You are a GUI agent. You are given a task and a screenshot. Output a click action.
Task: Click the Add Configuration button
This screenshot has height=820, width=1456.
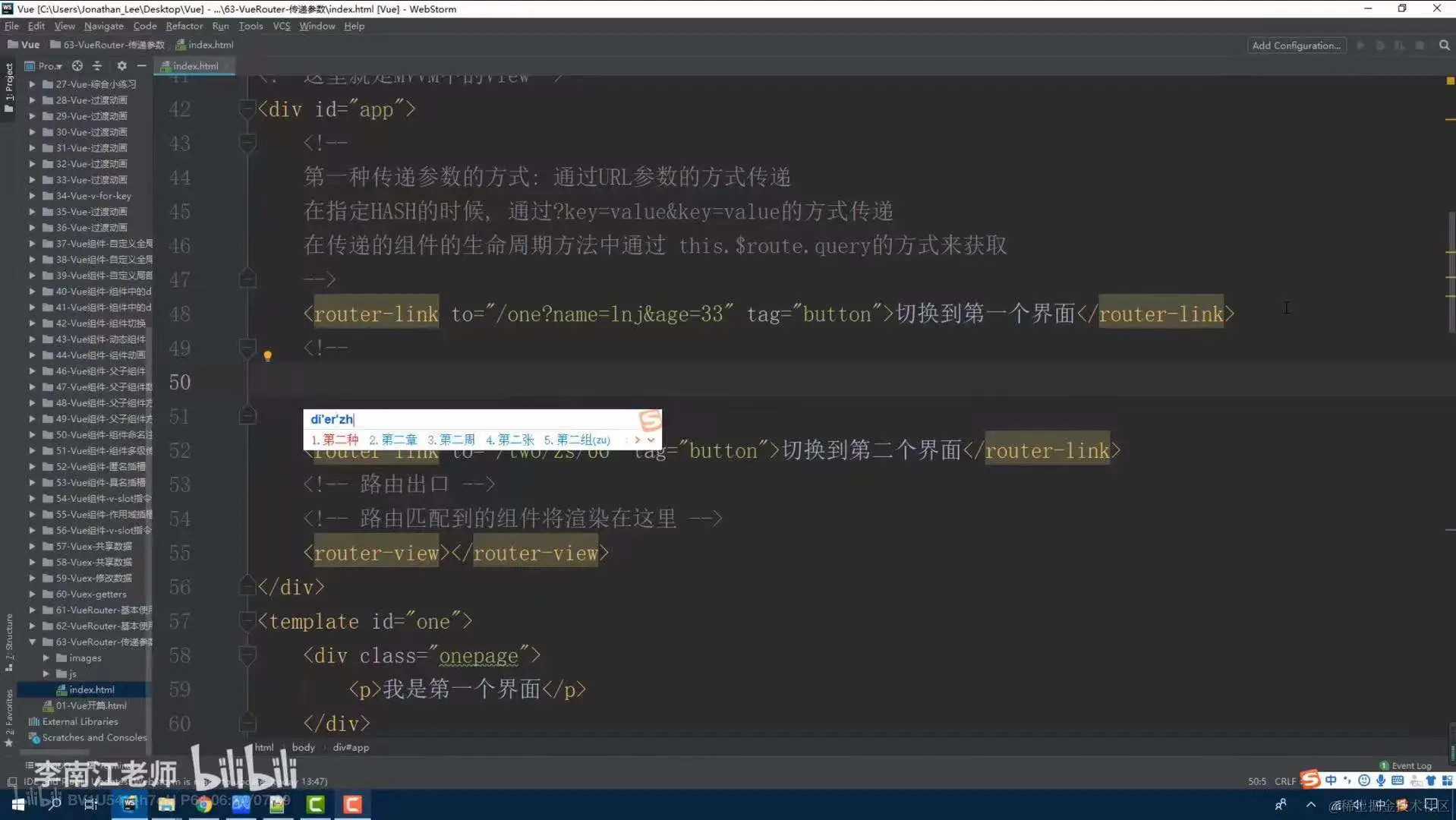point(1295,45)
